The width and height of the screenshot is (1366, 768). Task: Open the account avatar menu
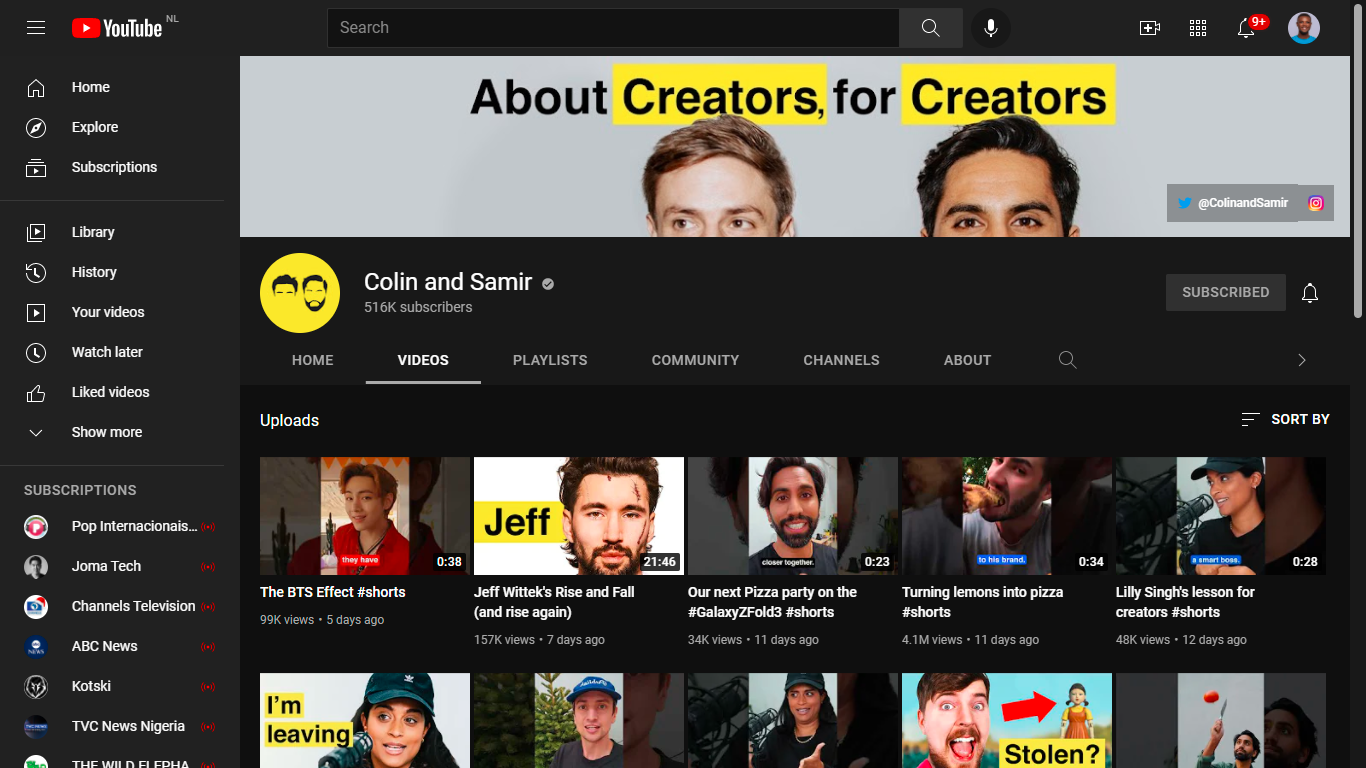coord(1304,28)
